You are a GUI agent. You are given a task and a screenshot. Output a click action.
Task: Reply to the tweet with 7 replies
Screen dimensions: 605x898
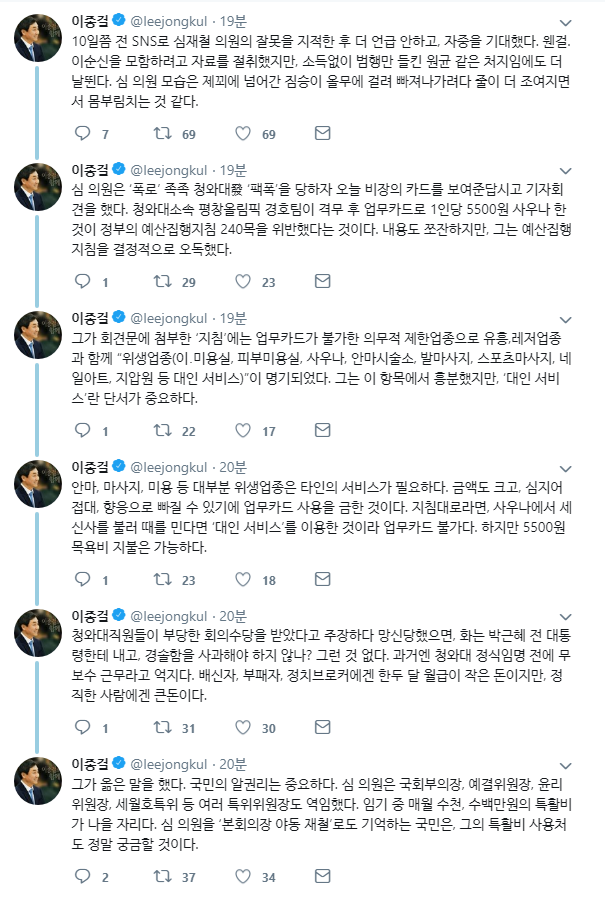84,133
